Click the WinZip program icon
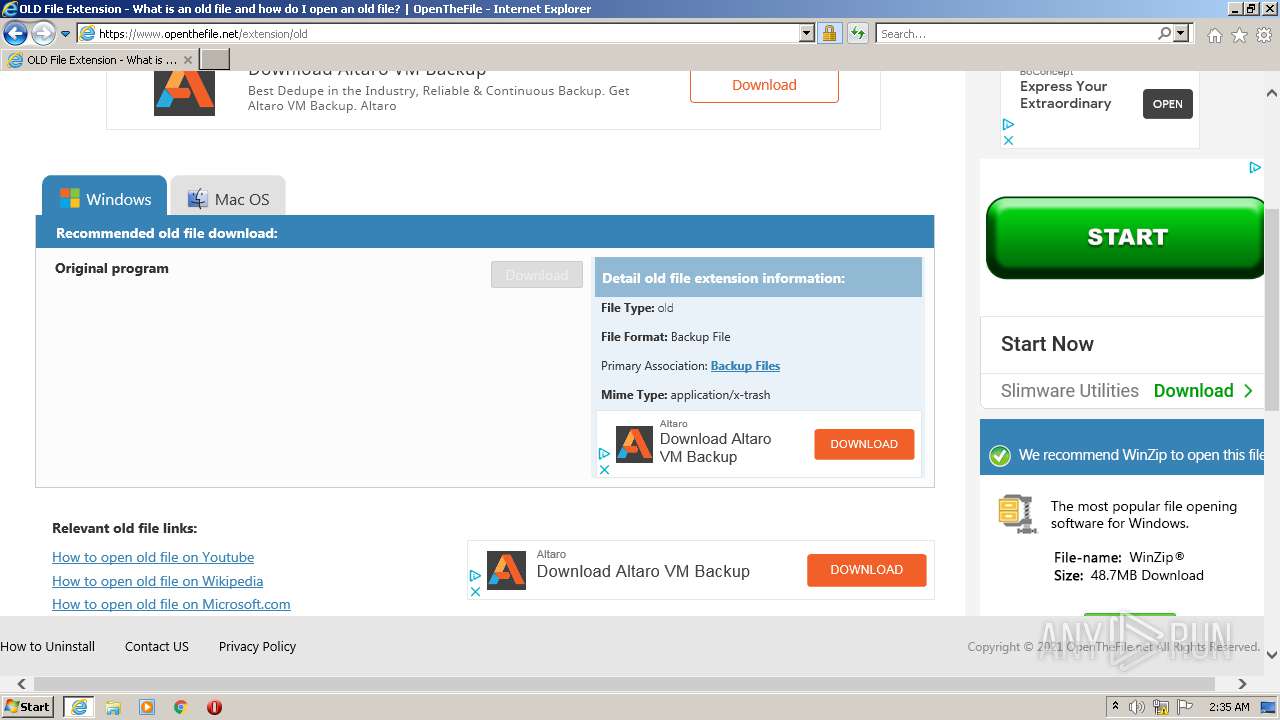This screenshot has width=1280, height=720. point(1018,513)
